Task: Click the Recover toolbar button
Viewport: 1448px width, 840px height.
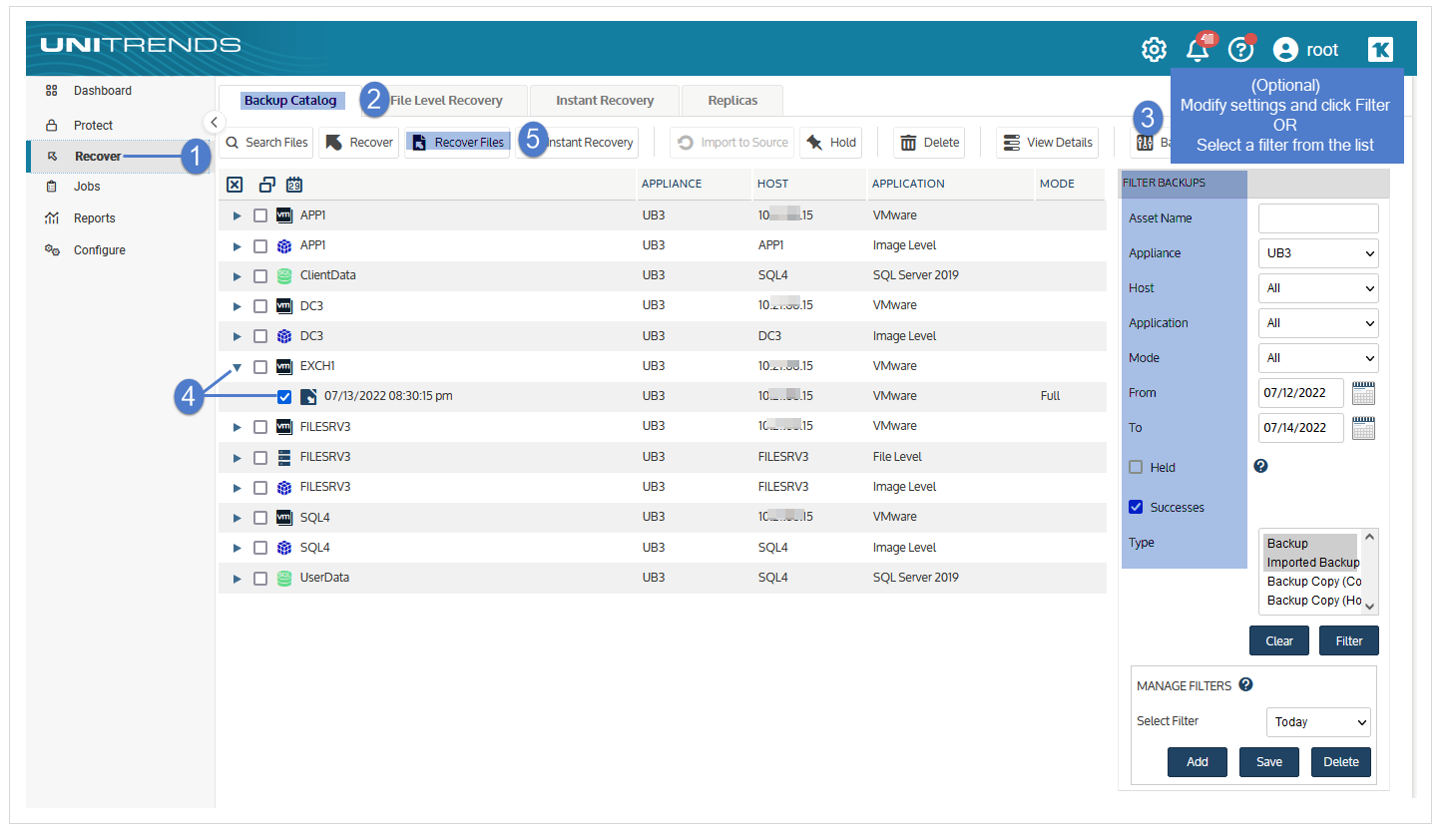Action: 359,143
